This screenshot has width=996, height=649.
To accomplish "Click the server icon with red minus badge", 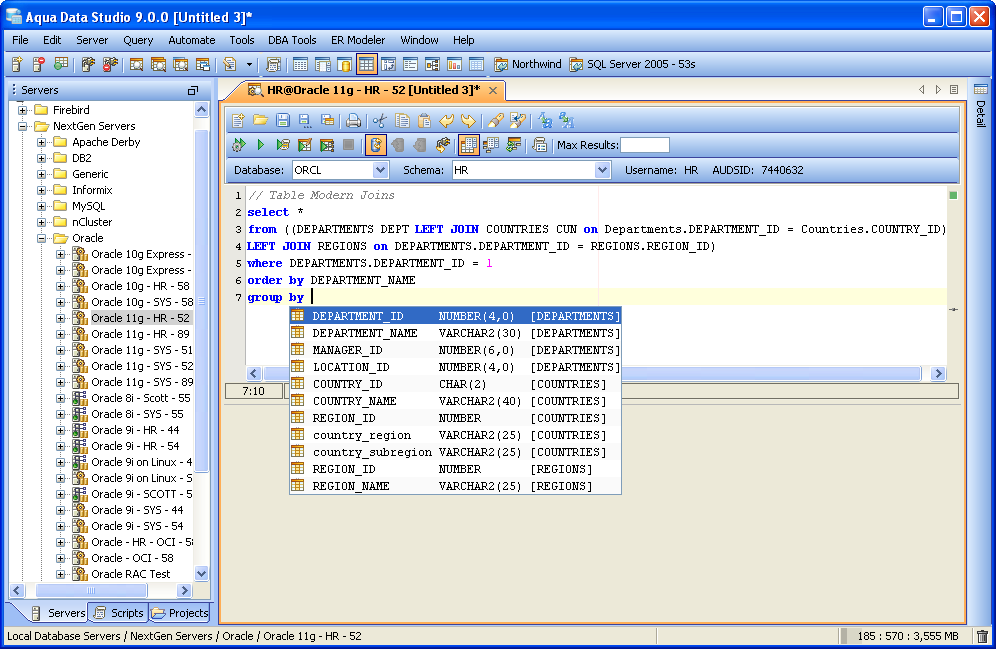I will (x=39, y=64).
